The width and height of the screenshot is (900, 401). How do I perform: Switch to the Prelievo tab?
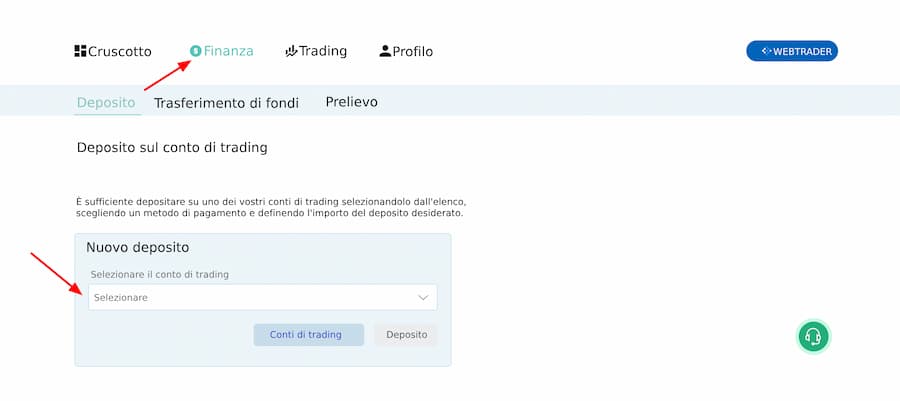click(x=352, y=102)
